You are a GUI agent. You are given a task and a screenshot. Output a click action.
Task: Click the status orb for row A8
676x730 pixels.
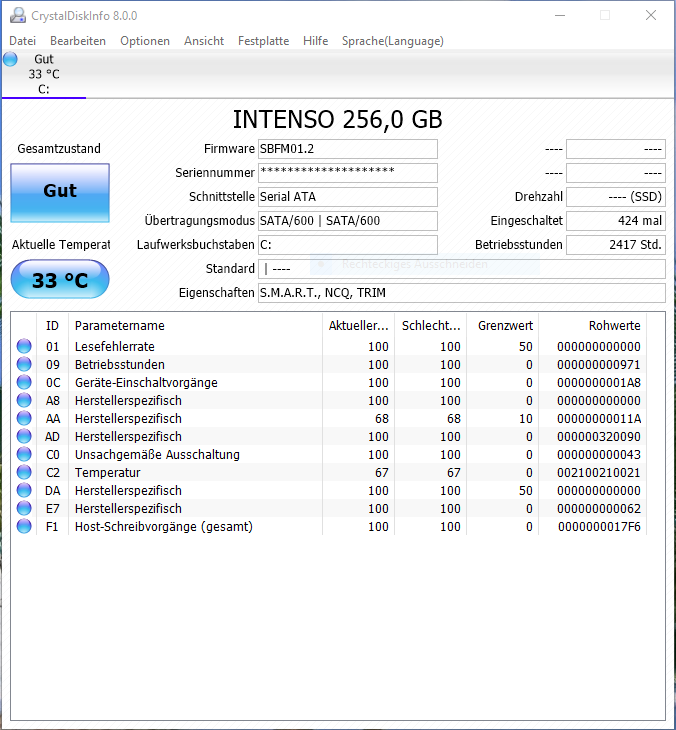click(24, 400)
